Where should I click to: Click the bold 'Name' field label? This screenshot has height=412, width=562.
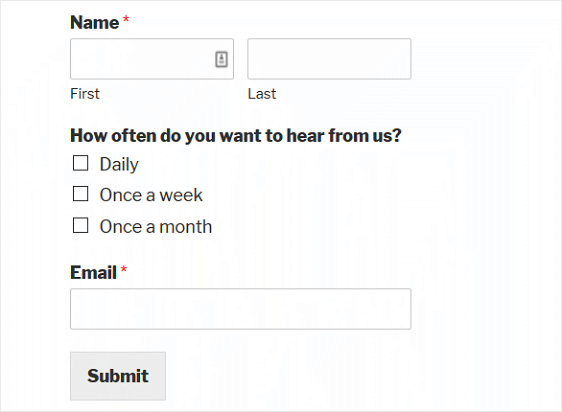click(95, 23)
